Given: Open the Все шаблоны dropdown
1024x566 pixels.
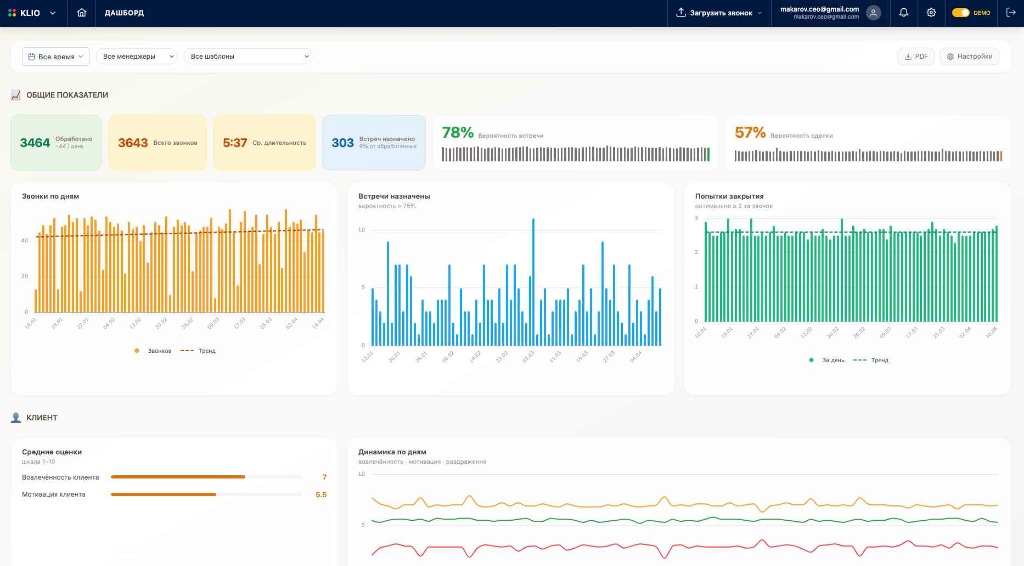Looking at the screenshot, I should click(248, 57).
